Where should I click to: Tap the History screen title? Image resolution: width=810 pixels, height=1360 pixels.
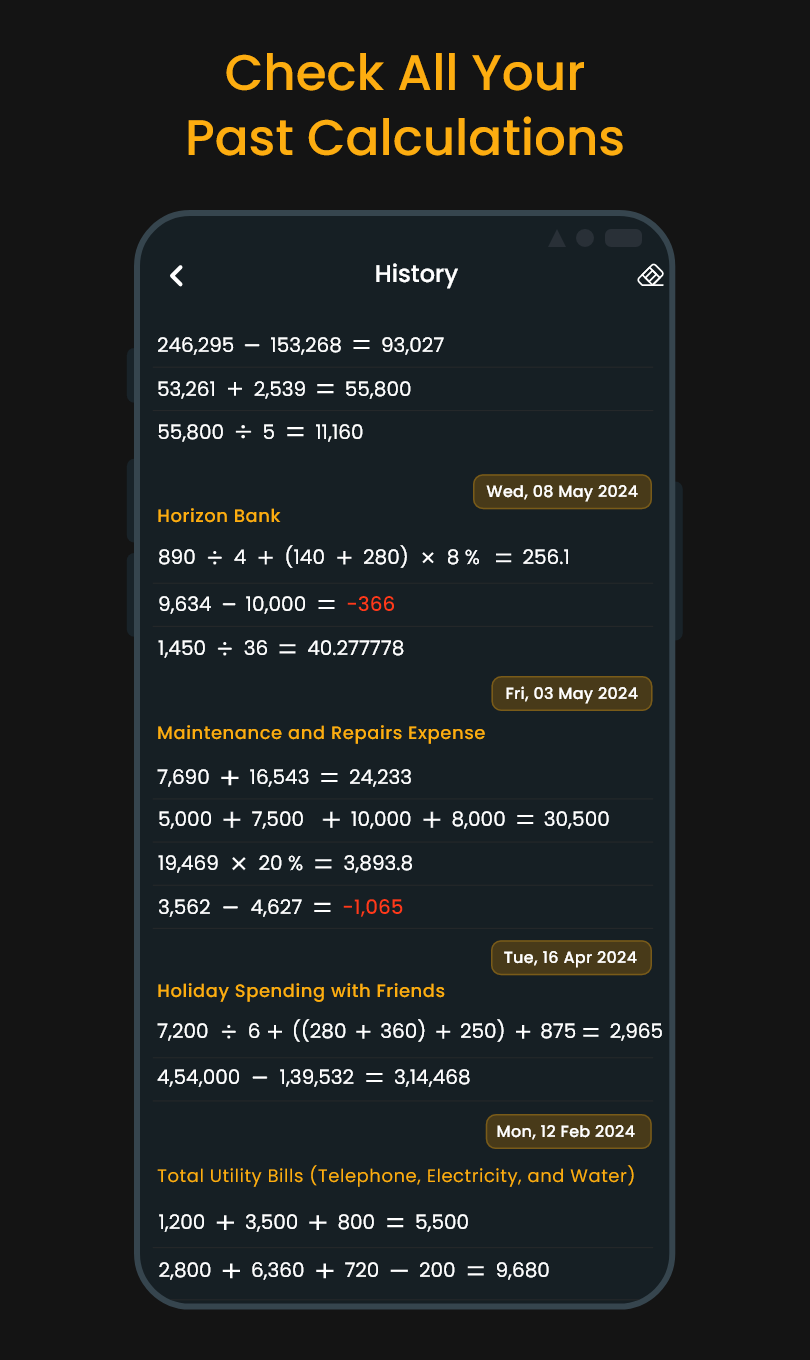(x=416, y=274)
